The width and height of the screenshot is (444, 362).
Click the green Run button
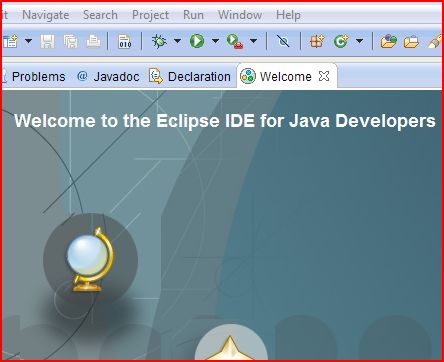tap(197, 41)
